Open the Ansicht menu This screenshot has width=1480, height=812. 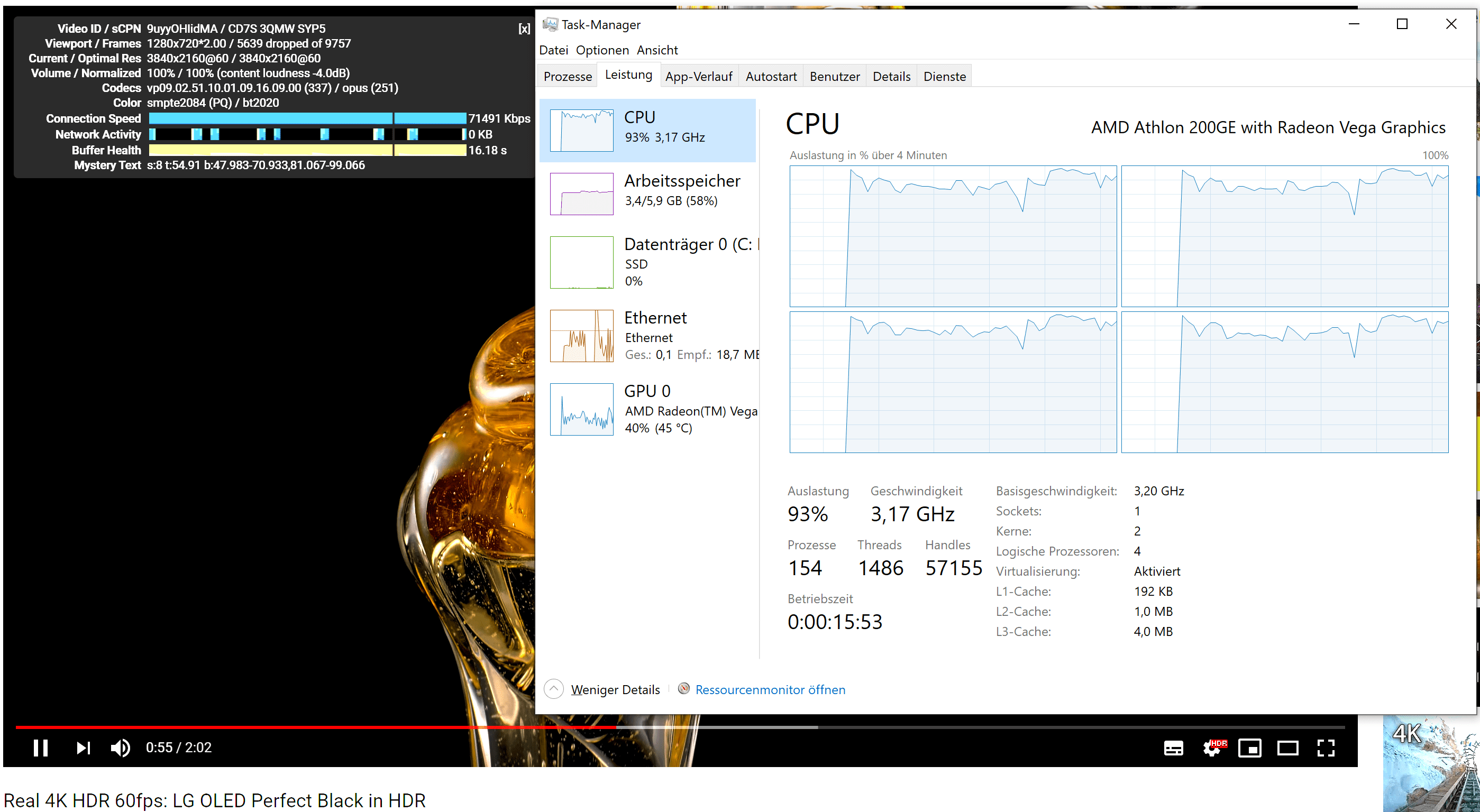click(657, 50)
